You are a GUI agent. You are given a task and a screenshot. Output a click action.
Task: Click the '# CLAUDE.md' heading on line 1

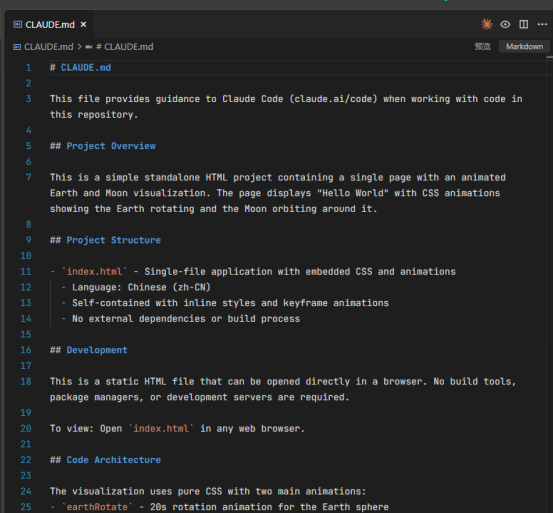click(80, 67)
